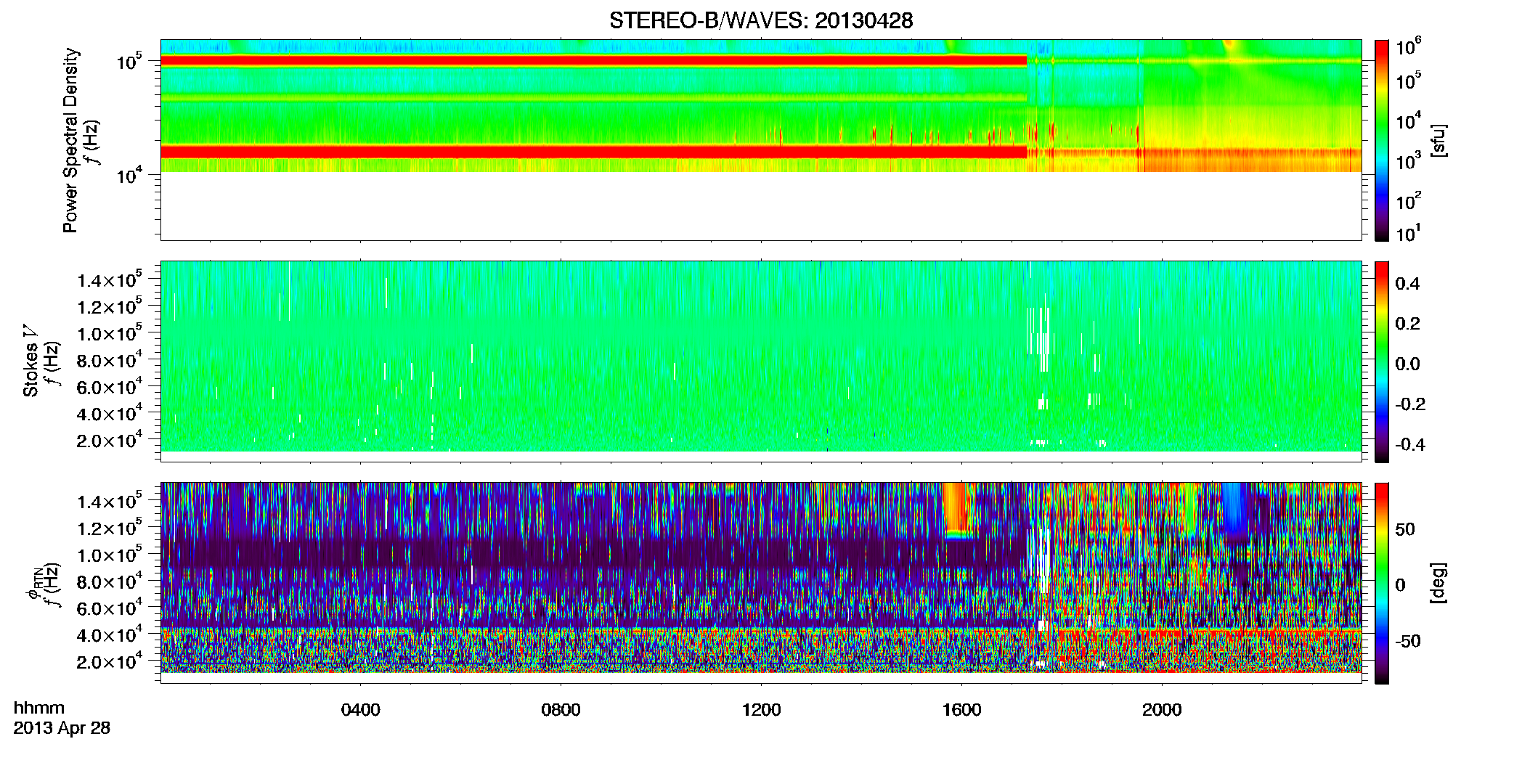1522x784 pixels.
Task: Click the phi RTN degree colorbar
Action: click(1382, 583)
